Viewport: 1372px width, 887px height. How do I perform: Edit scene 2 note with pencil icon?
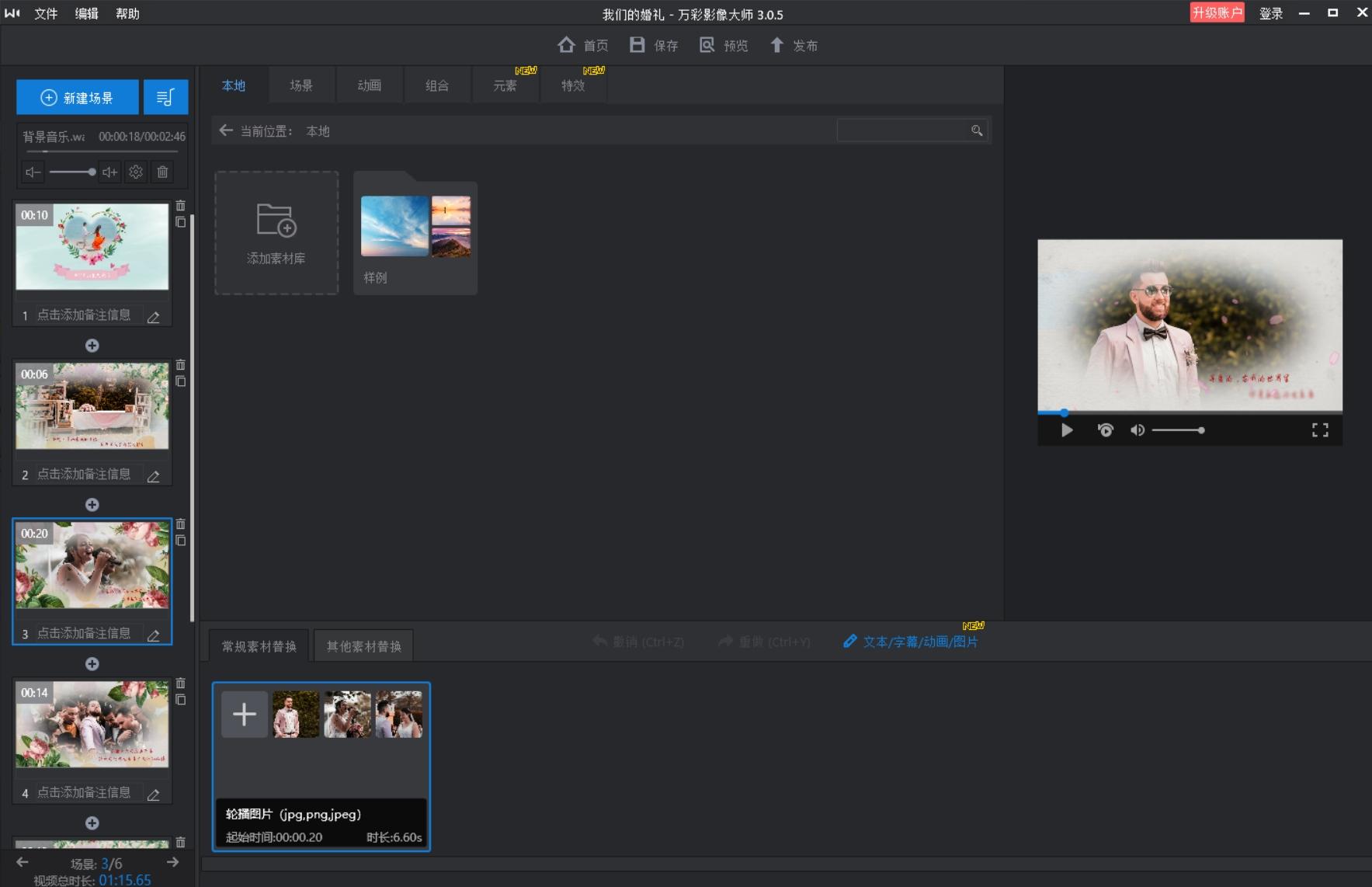(154, 475)
